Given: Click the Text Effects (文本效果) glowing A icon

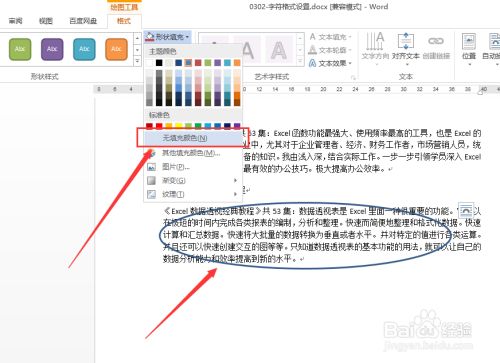Looking at the screenshot, I should 312,63.
